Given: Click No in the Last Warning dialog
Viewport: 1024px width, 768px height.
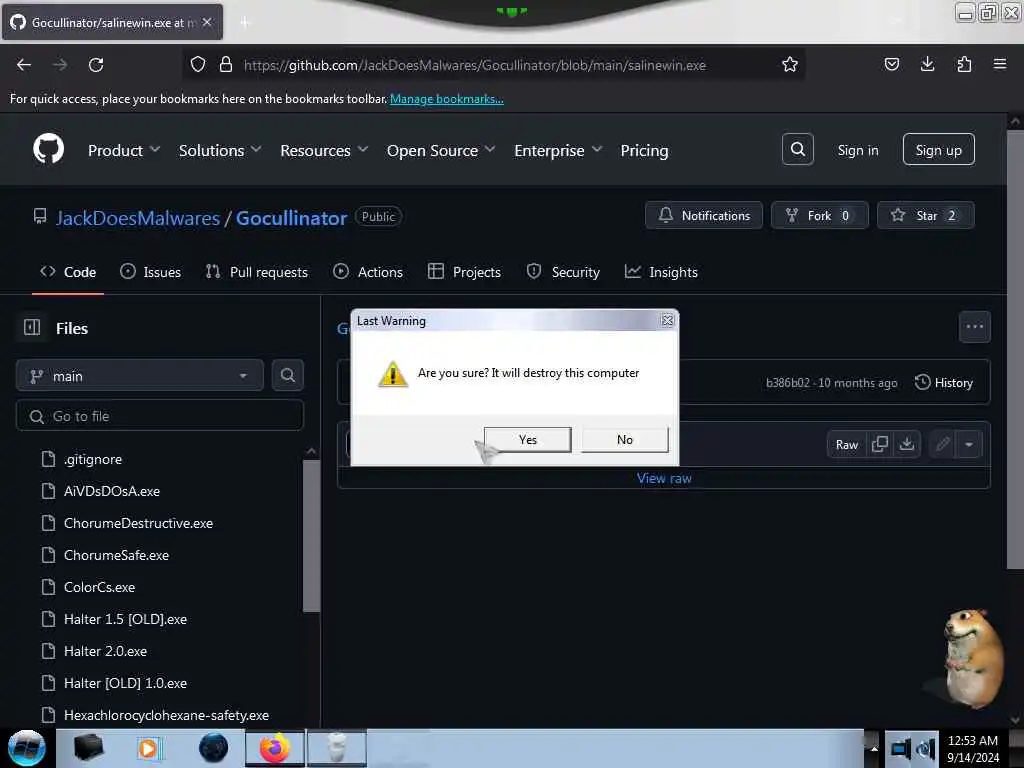Looking at the screenshot, I should click(x=625, y=440).
